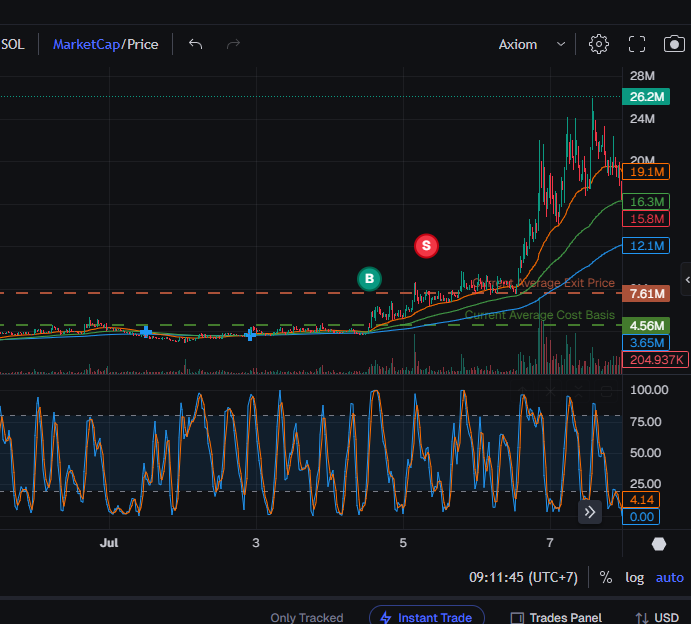The image size is (691, 624).
Task: Toggle log scale mode
Action: coord(635,577)
